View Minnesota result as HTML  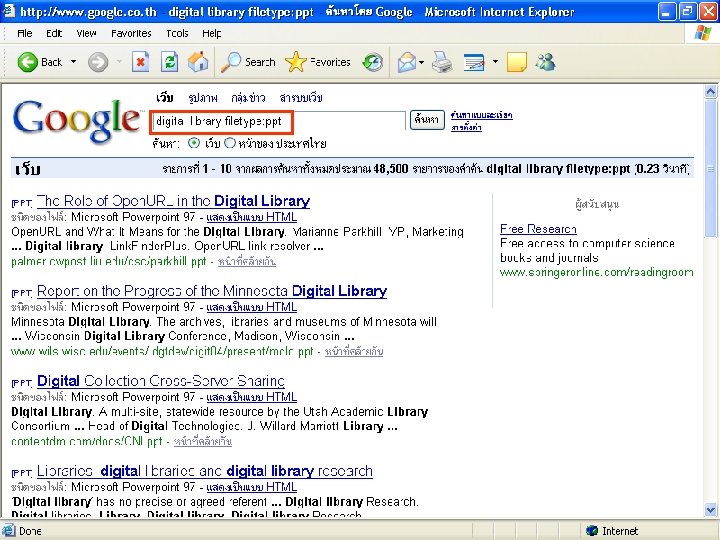(252, 307)
